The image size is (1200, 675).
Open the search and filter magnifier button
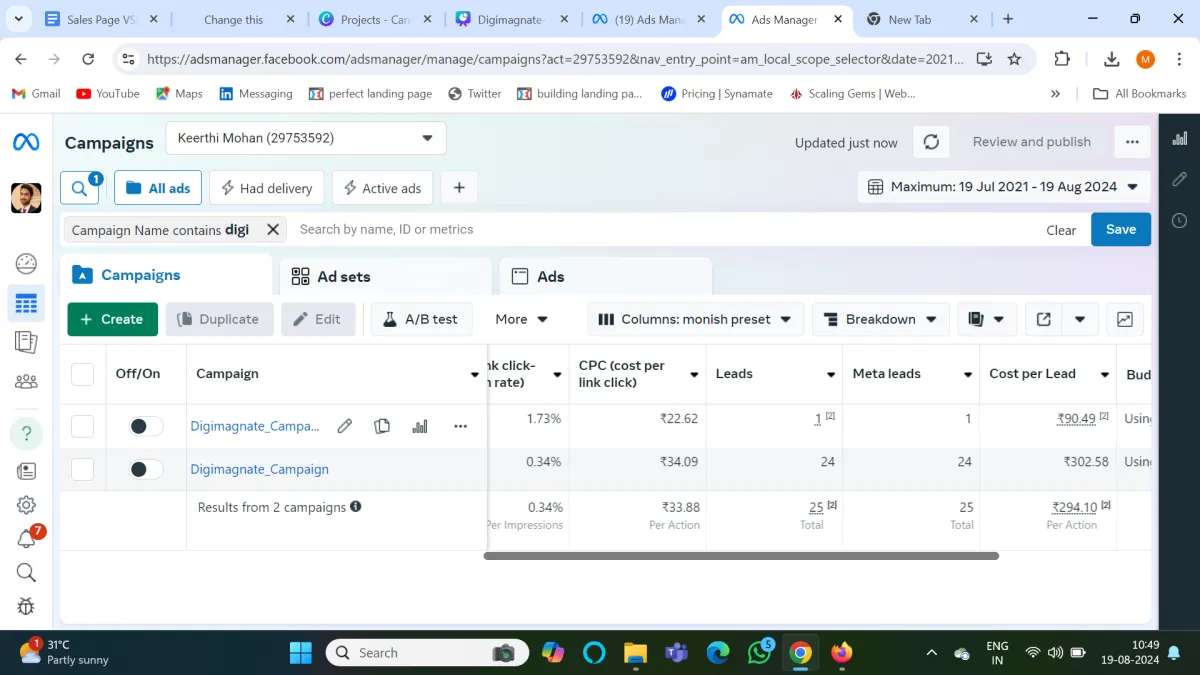tap(80, 187)
